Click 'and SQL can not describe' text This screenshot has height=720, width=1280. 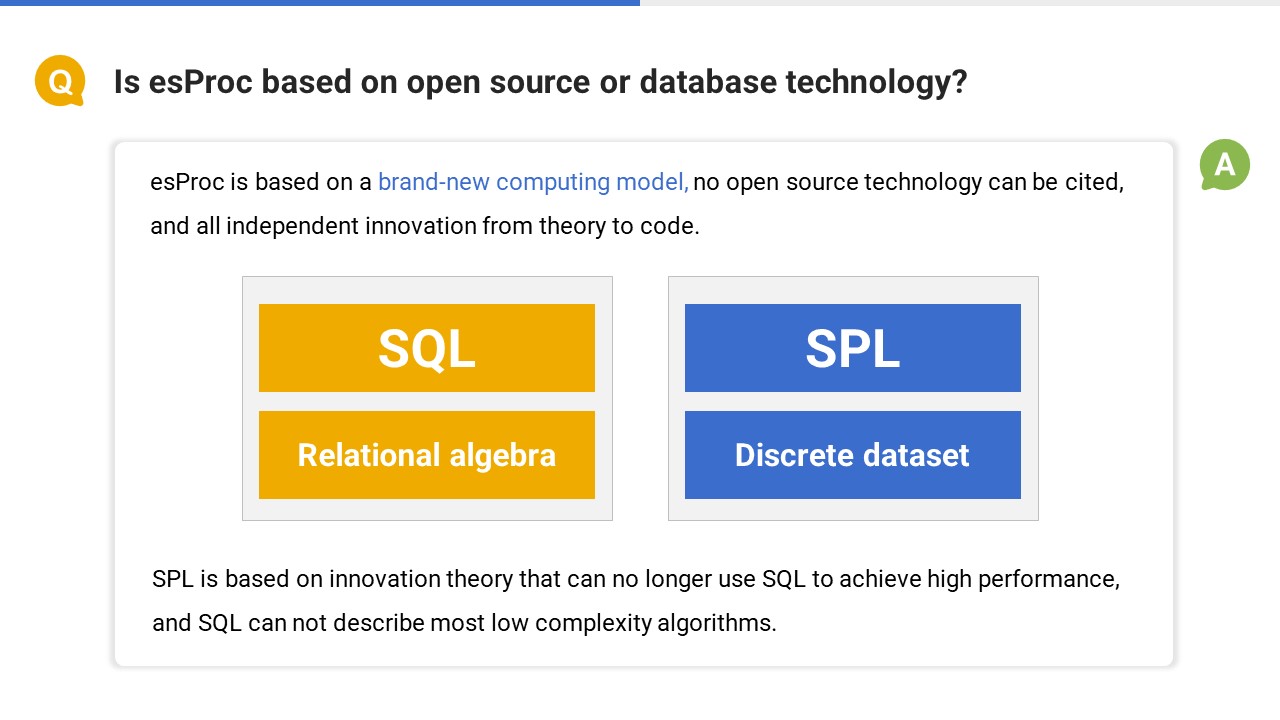[x=288, y=623]
